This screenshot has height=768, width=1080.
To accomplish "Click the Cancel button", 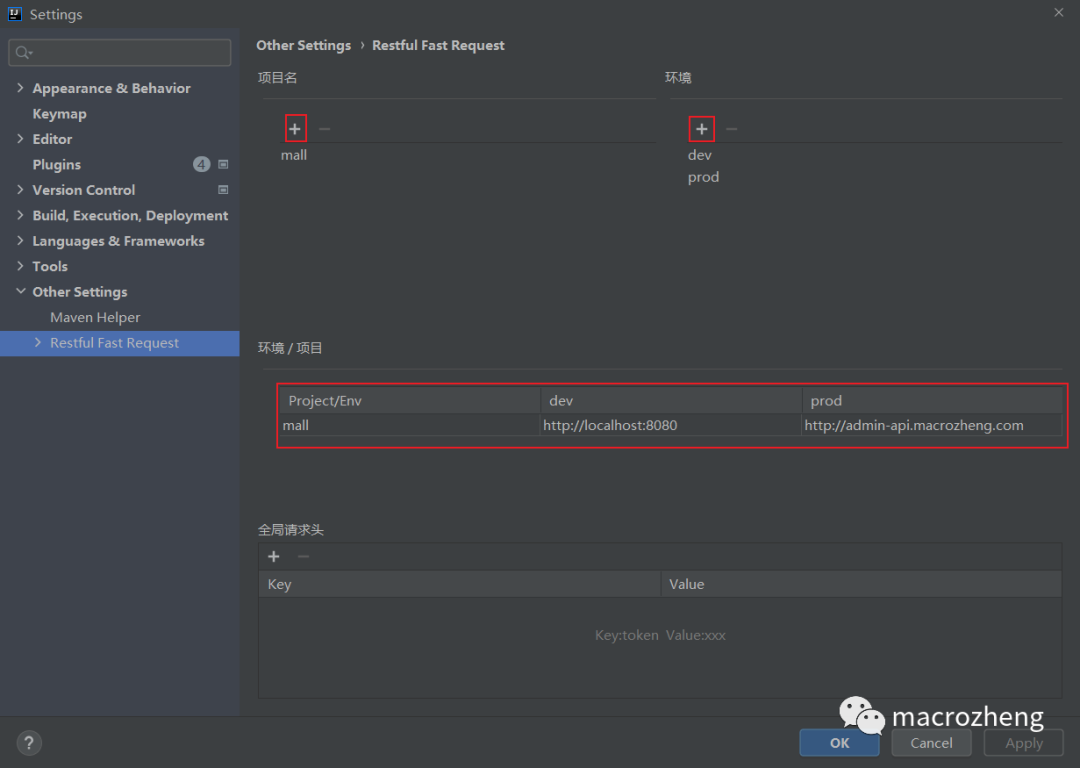I will (x=931, y=743).
